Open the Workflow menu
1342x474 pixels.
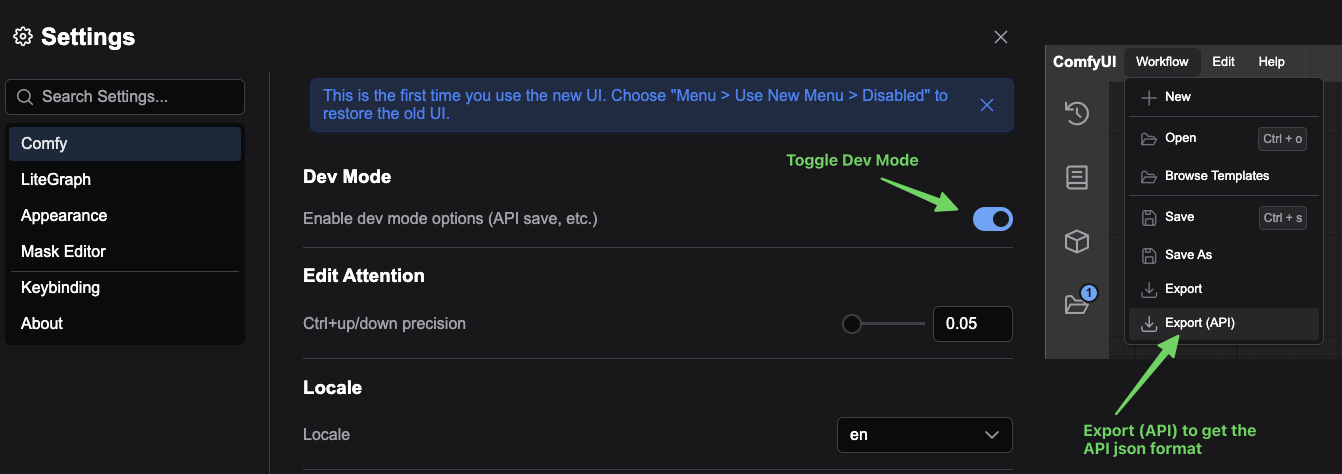tap(1162, 62)
